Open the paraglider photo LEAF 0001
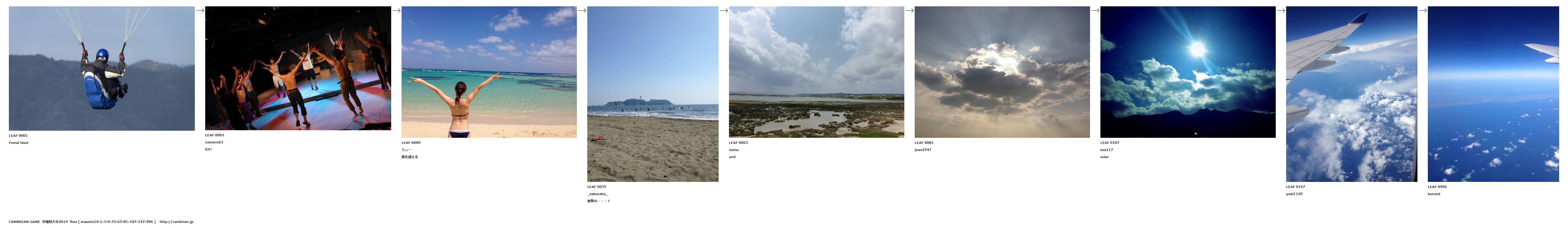The image size is (1568, 228). coord(102,68)
